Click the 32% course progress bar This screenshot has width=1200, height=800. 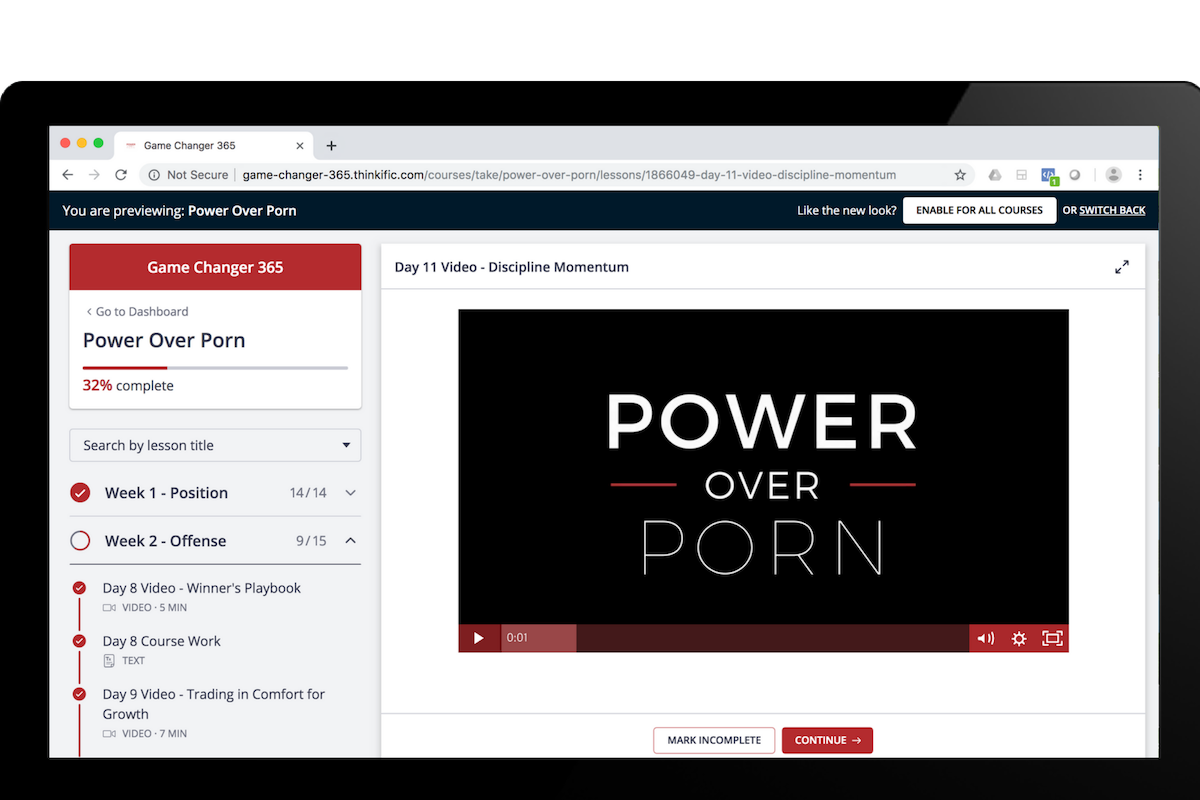click(215, 368)
